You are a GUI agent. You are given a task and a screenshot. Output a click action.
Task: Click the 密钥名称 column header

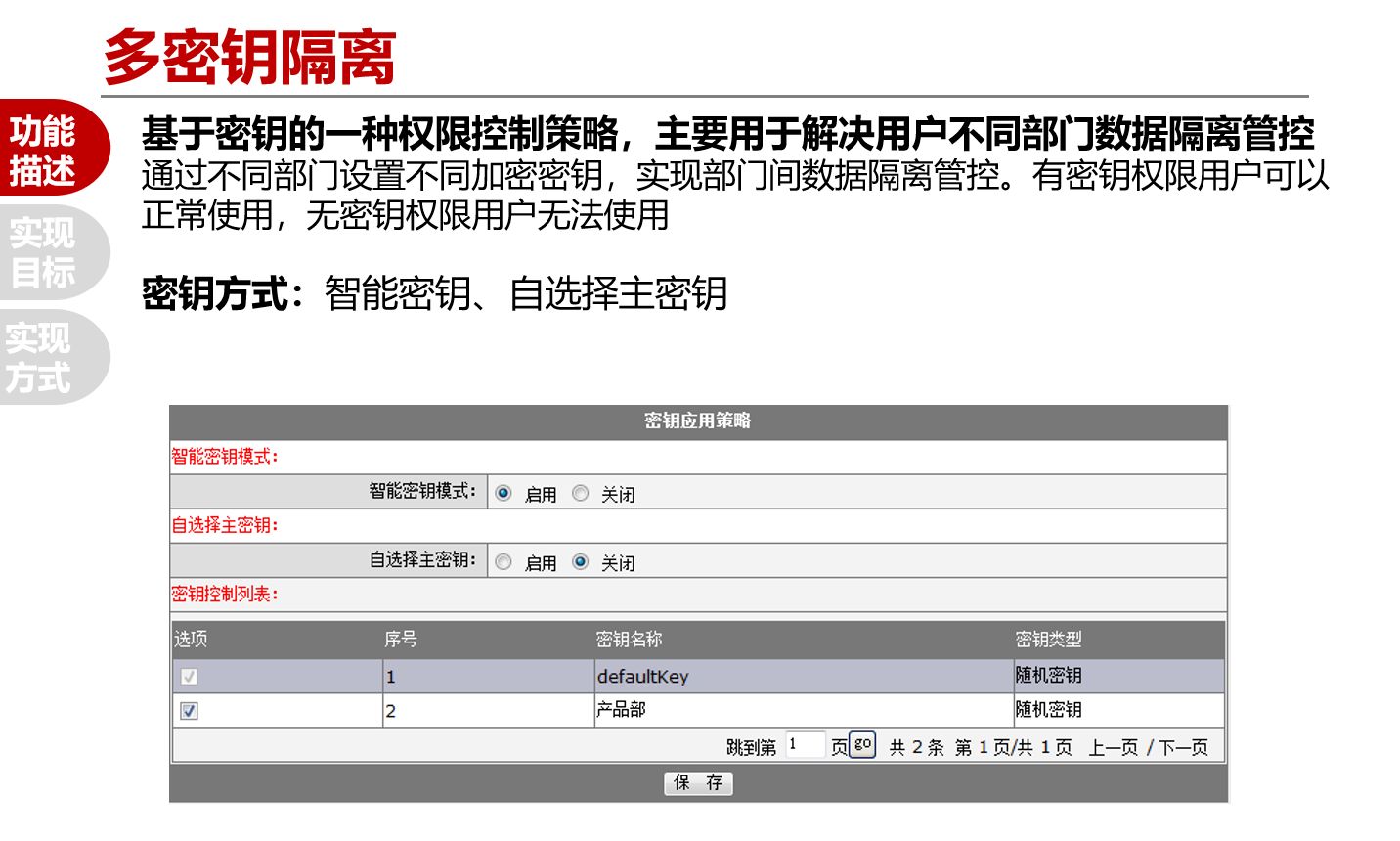point(630,640)
